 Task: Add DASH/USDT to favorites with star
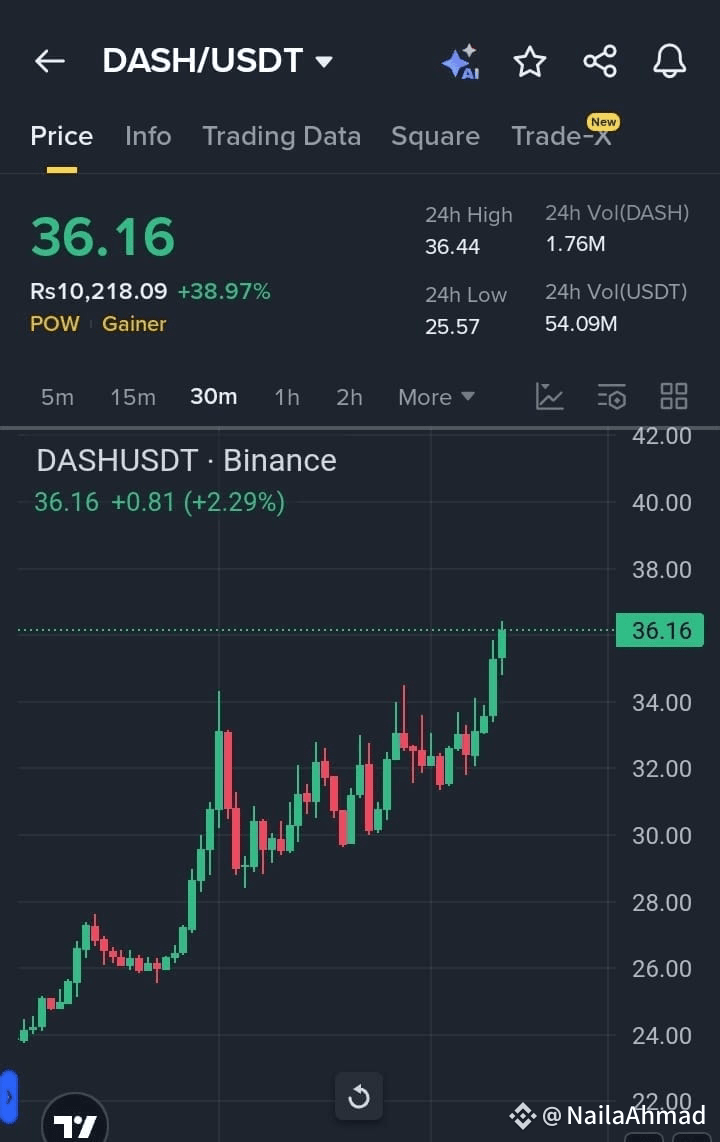pyautogui.click(x=529, y=61)
